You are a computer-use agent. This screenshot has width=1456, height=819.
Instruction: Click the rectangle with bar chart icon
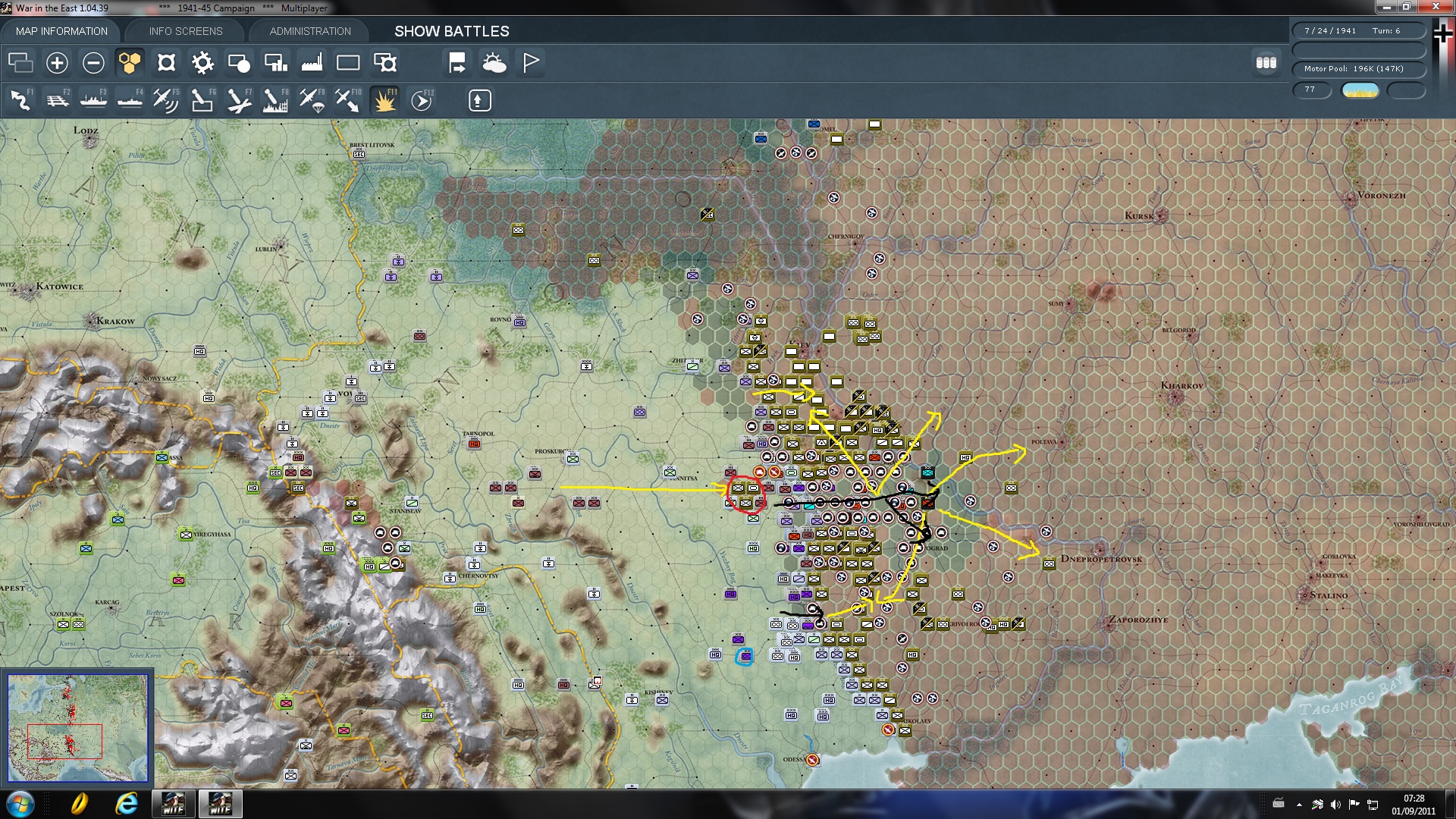pyautogui.click(x=275, y=63)
